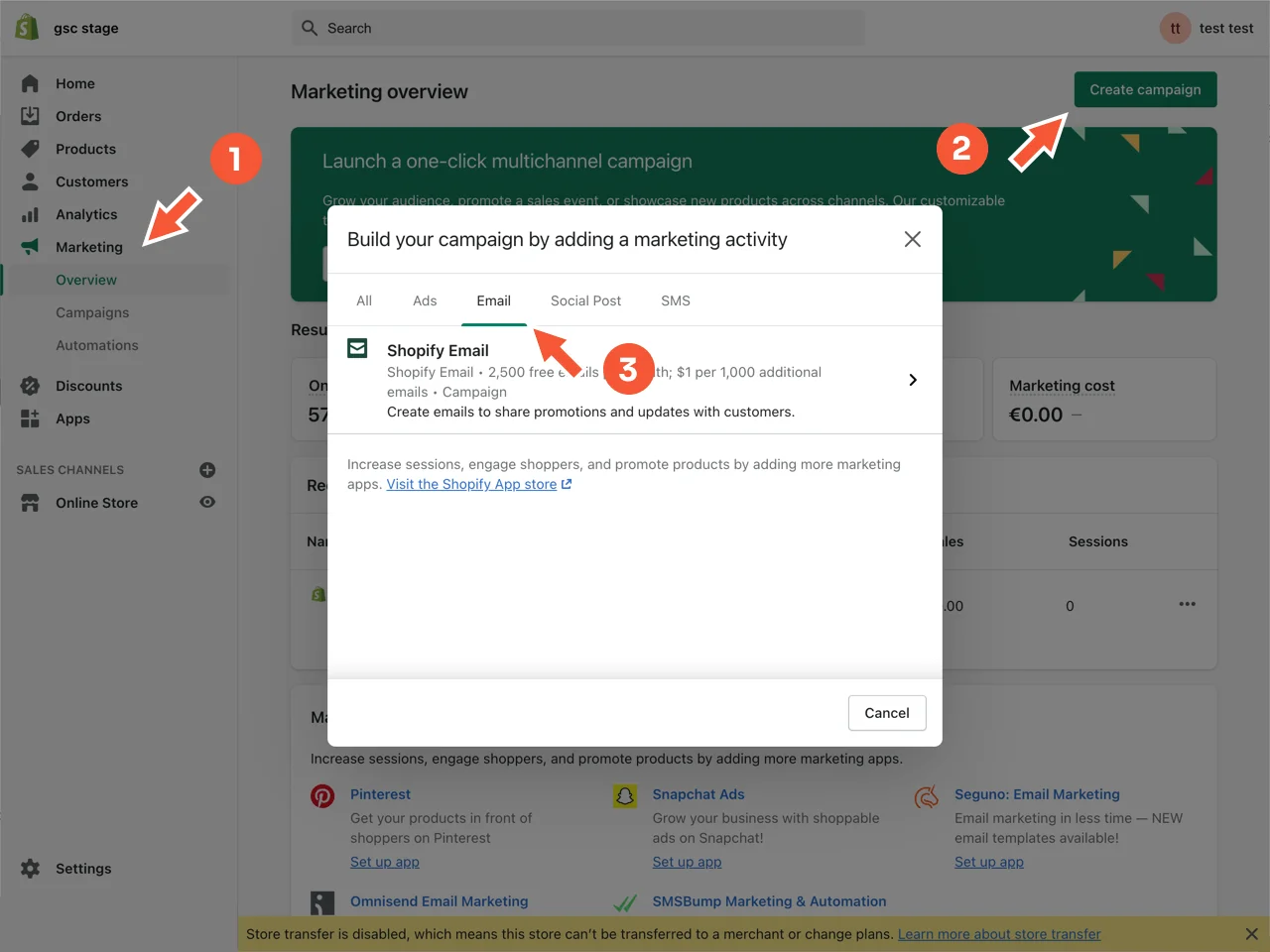Open Pinterest app title link
Viewport: 1270px width, 952px height.
380,794
